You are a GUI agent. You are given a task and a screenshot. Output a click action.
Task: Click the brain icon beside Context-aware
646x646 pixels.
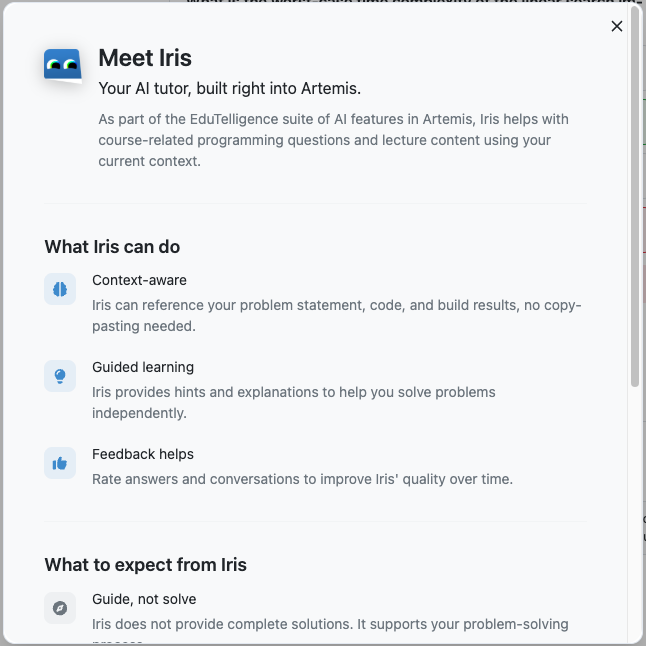(x=60, y=289)
